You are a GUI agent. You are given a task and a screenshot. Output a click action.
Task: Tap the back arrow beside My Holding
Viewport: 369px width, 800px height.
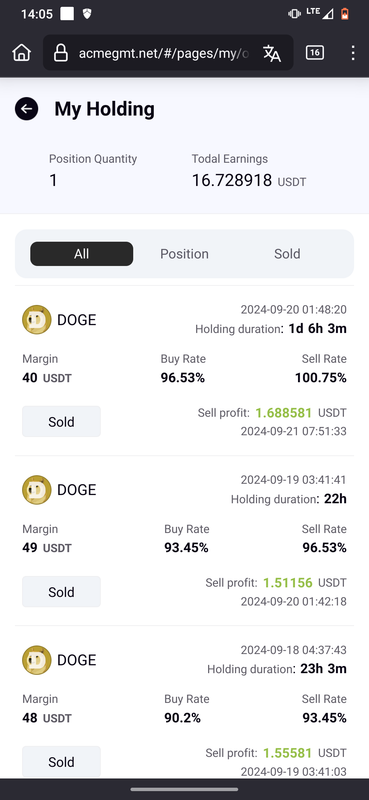point(27,109)
